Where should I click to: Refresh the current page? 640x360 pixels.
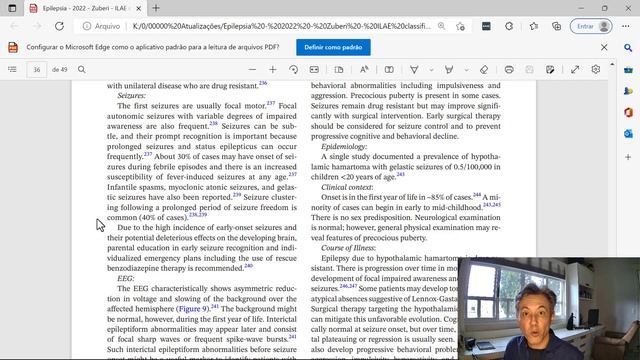(x=60, y=26)
